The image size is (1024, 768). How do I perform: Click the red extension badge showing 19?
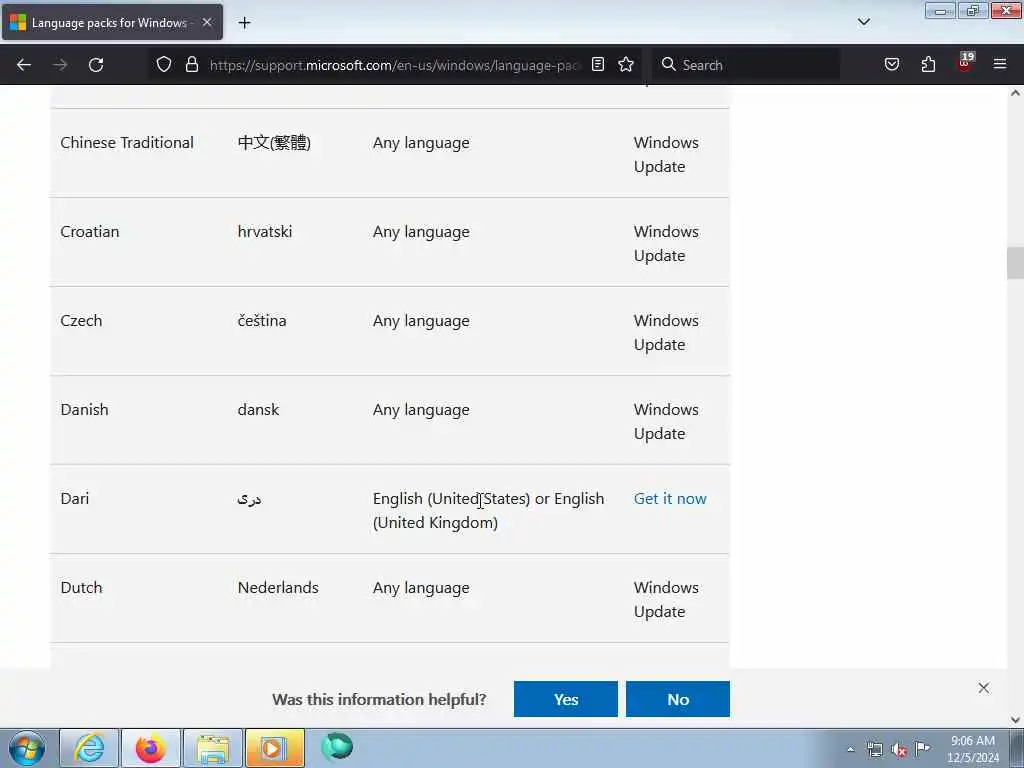[x=965, y=62]
